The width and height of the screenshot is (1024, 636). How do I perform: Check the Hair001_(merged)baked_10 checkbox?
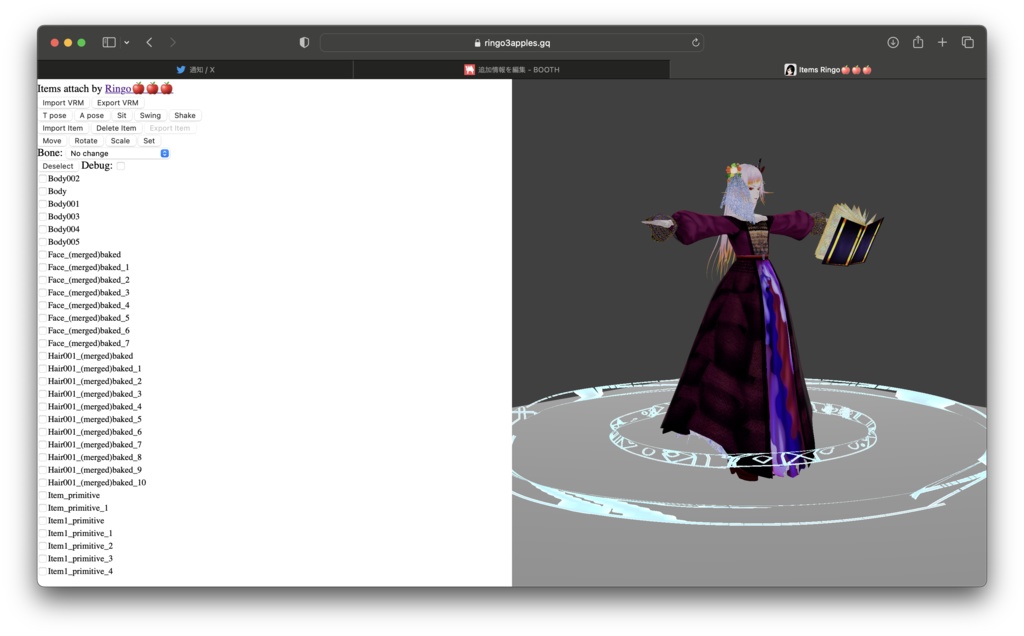click(x=42, y=483)
